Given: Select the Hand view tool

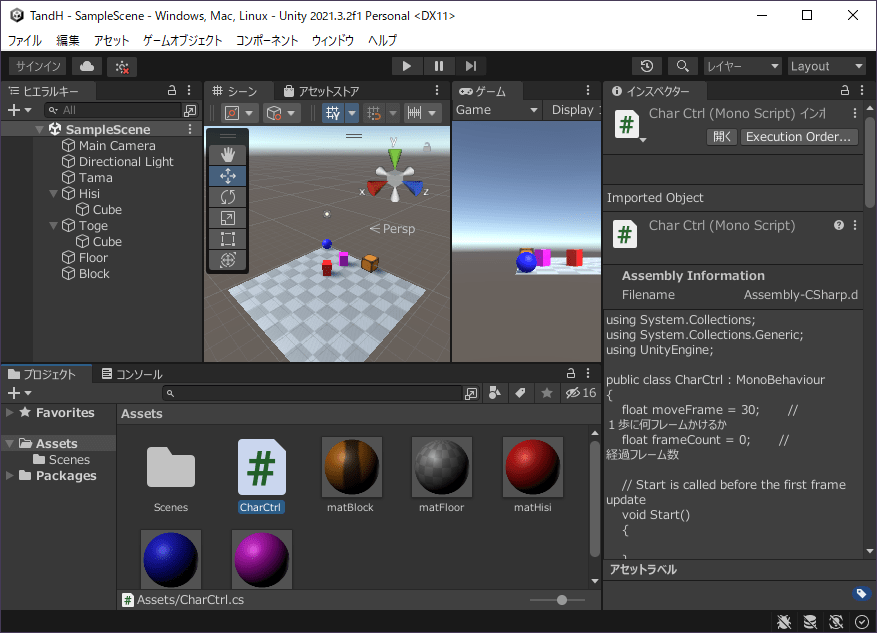Looking at the screenshot, I should (x=228, y=155).
